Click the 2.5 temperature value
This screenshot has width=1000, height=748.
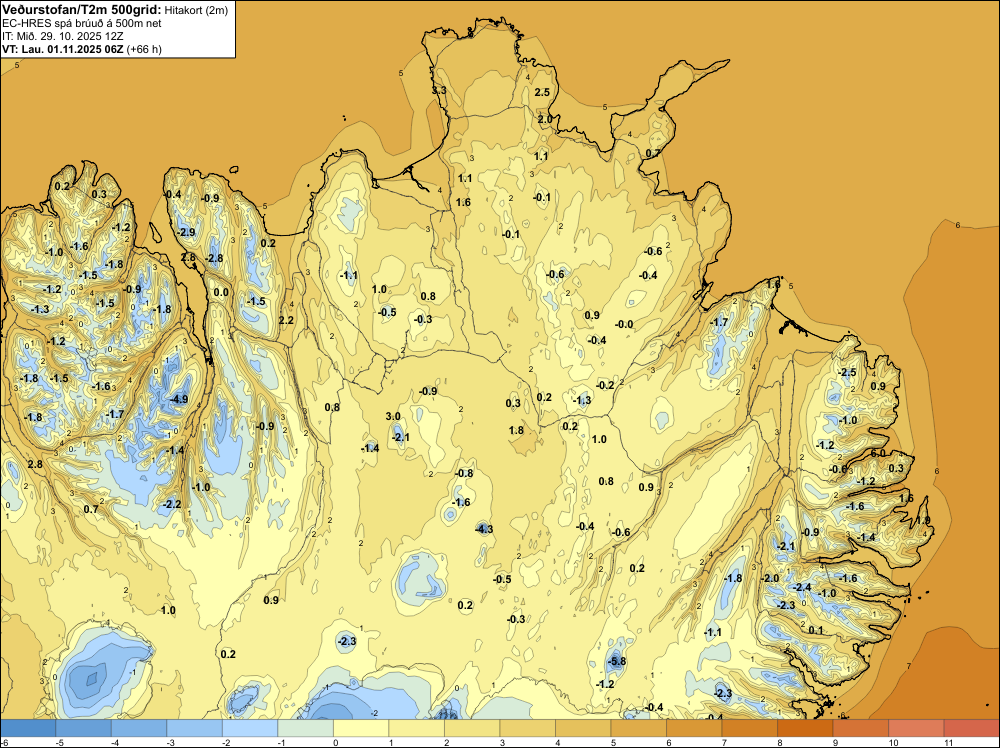point(542,92)
